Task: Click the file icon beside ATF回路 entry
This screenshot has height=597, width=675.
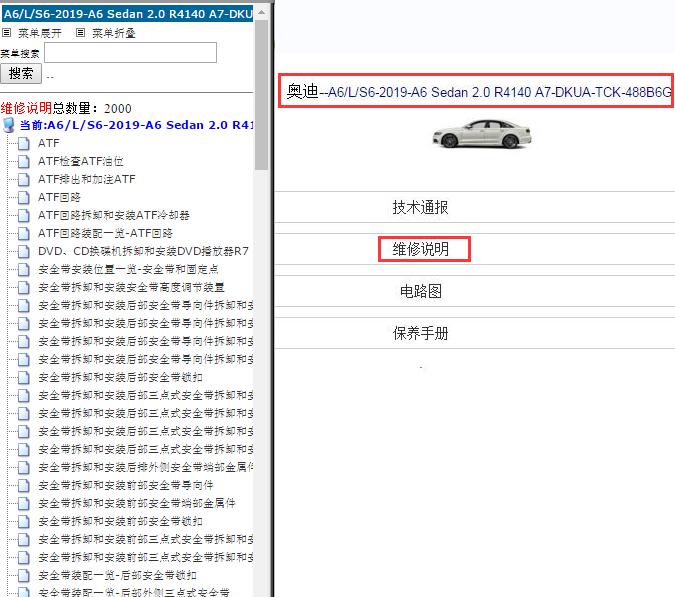Action: pos(24,198)
